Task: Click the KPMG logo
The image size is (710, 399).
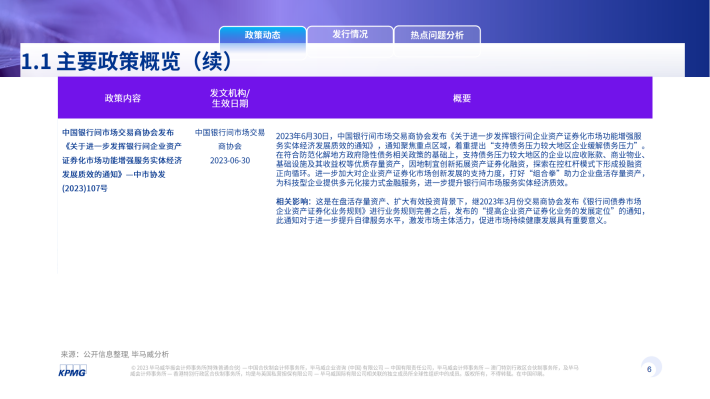Action: click(x=72, y=371)
